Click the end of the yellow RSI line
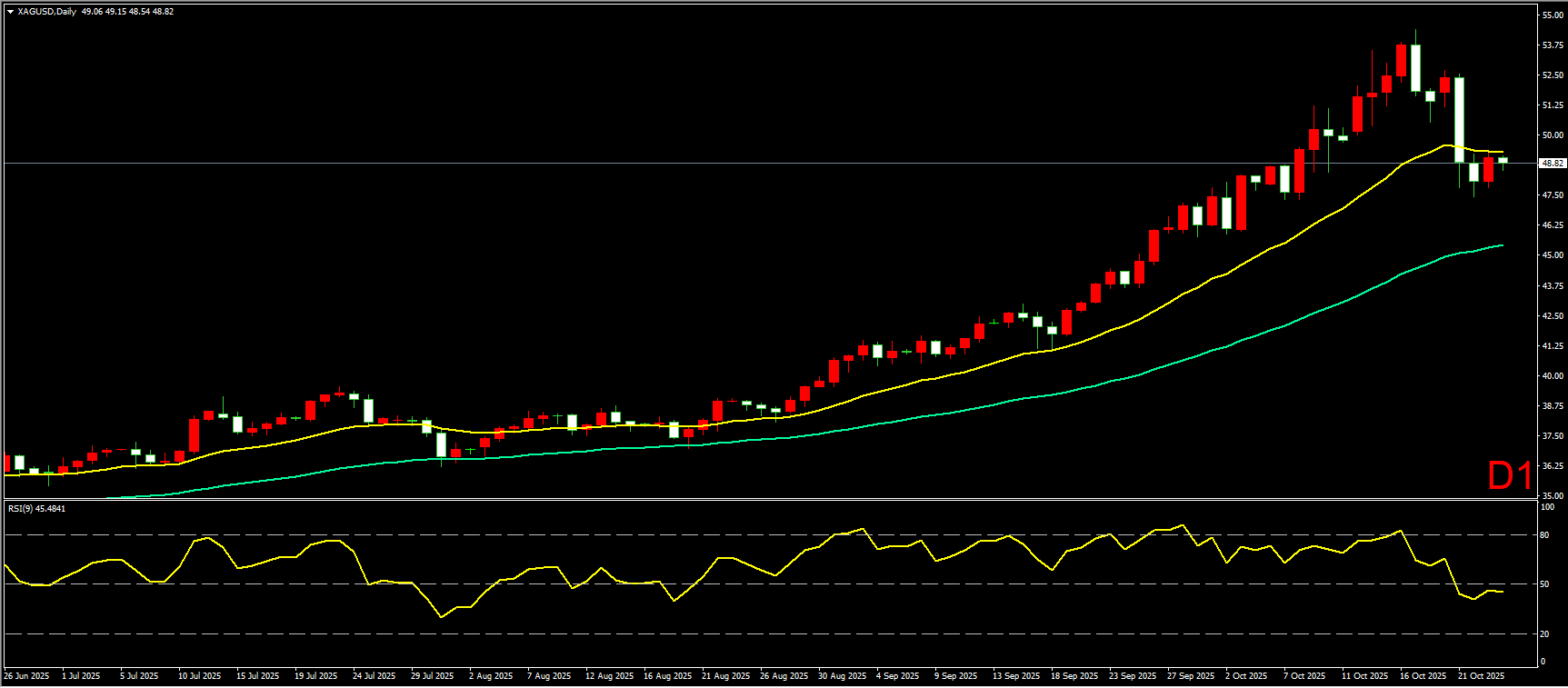 pos(1502,592)
